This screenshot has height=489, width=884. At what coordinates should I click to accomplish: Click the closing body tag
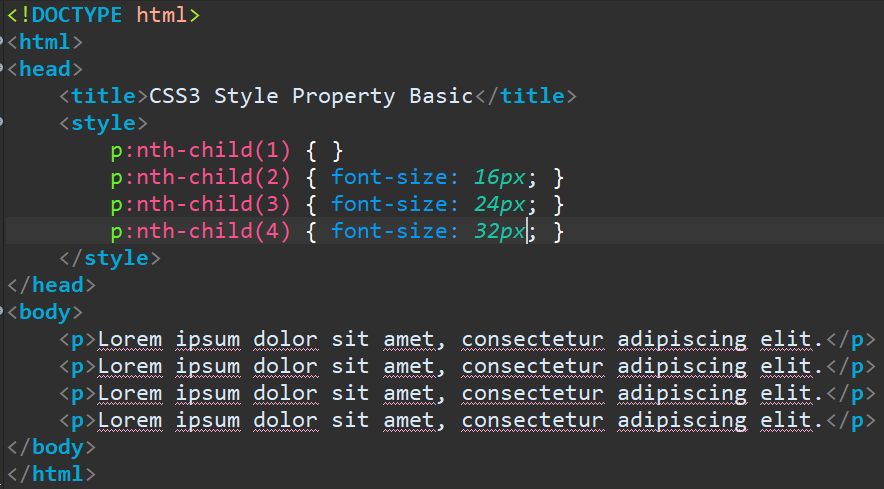coord(51,447)
